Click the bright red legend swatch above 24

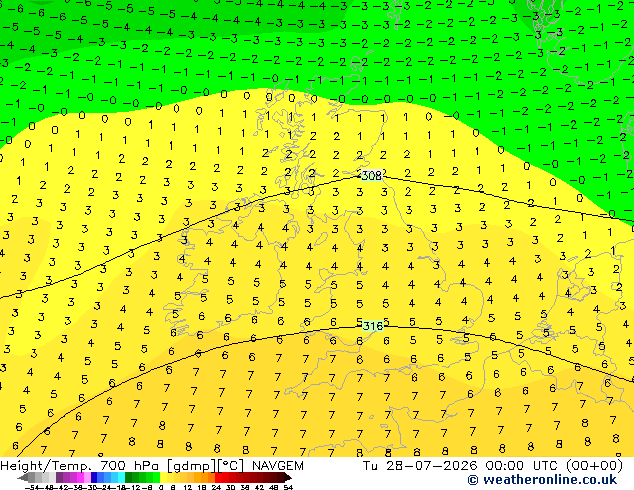tap(218, 477)
